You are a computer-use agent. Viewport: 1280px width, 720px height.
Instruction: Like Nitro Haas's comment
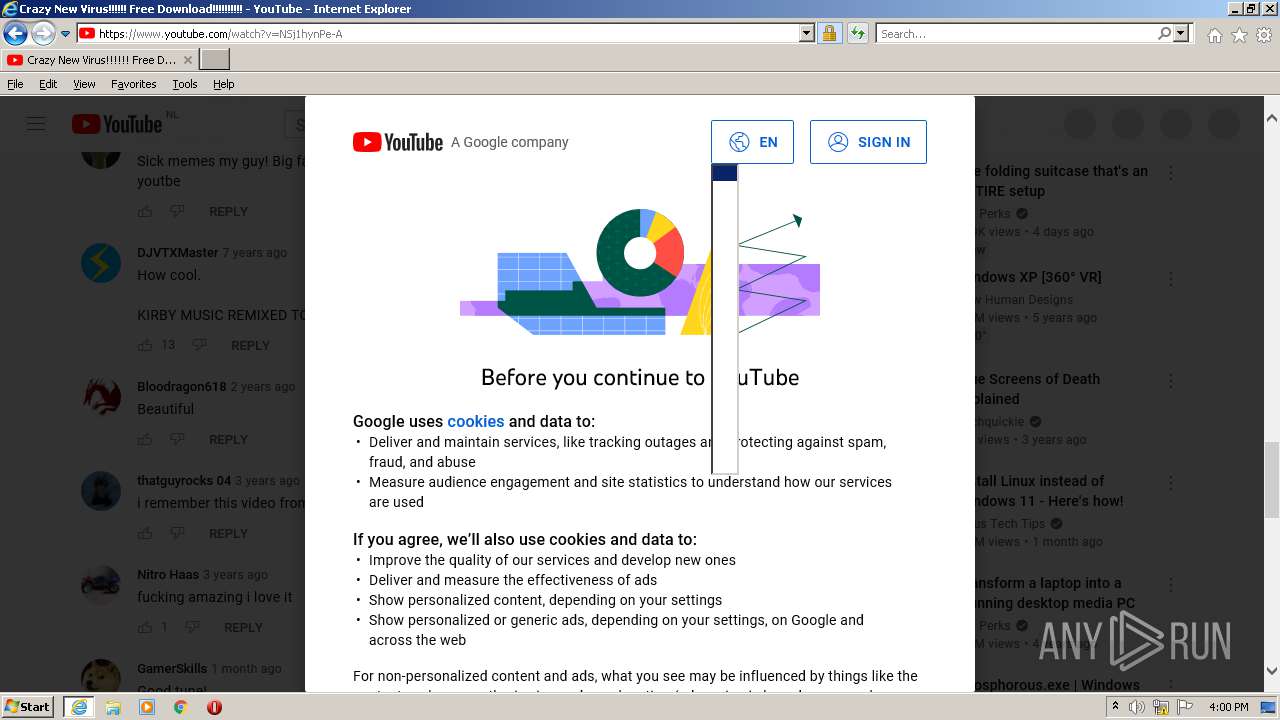pos(145,627)
